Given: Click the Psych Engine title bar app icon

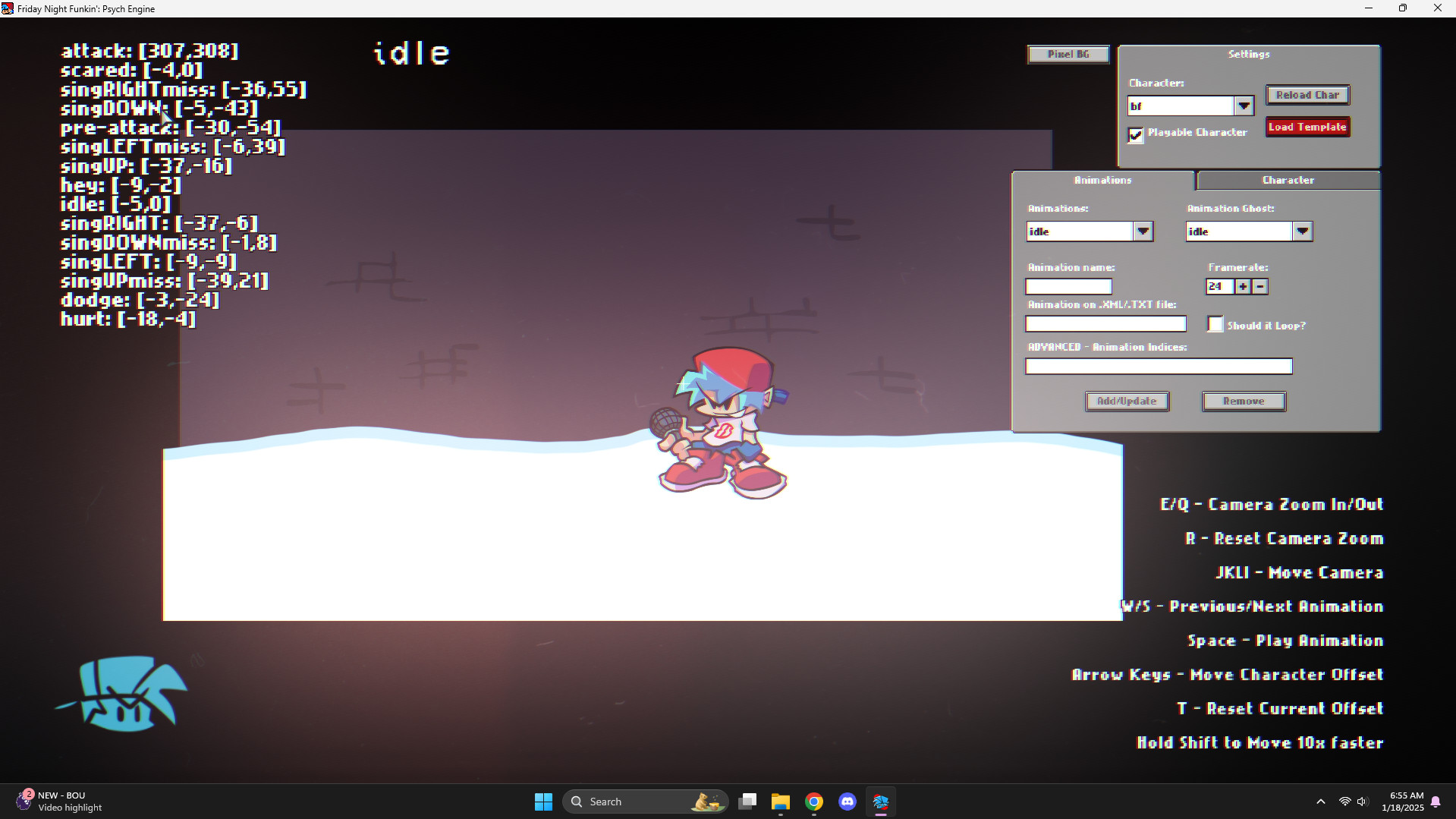Looking at the screenshot, I should (8, 8).
